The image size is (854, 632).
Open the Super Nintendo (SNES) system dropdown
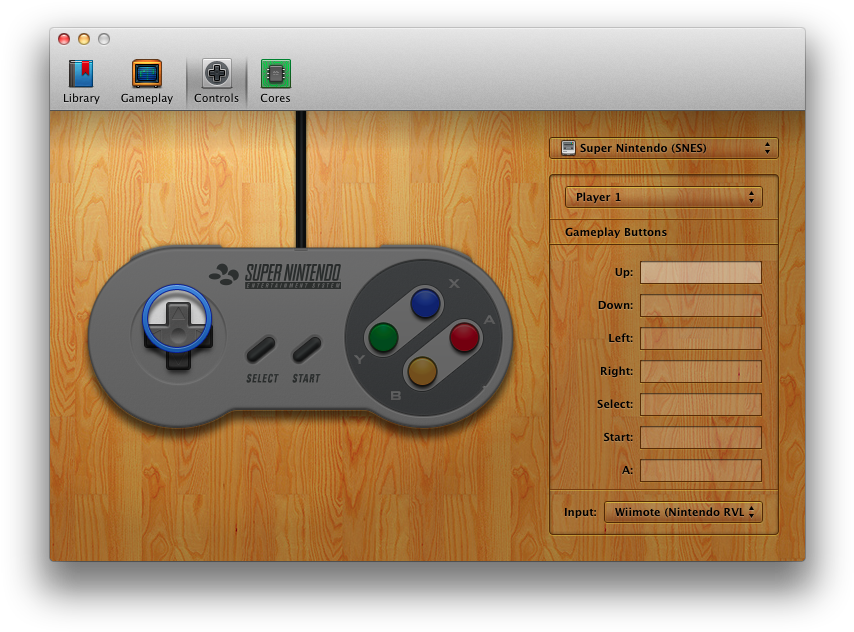coord(664,148)
